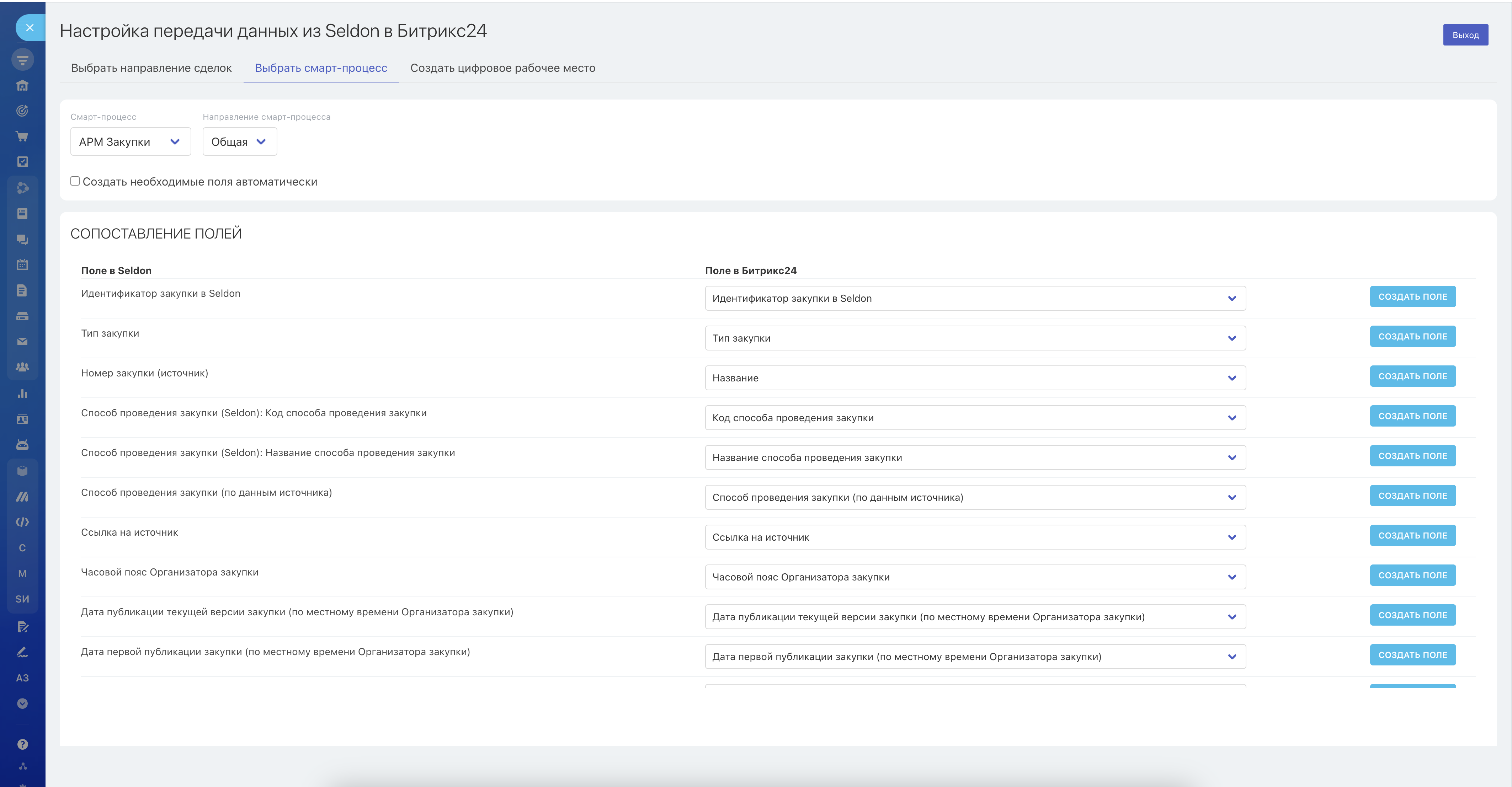Expand more sidebar items with chevron circle
This screenshot has height=787, width=1512.
[22, 704]
